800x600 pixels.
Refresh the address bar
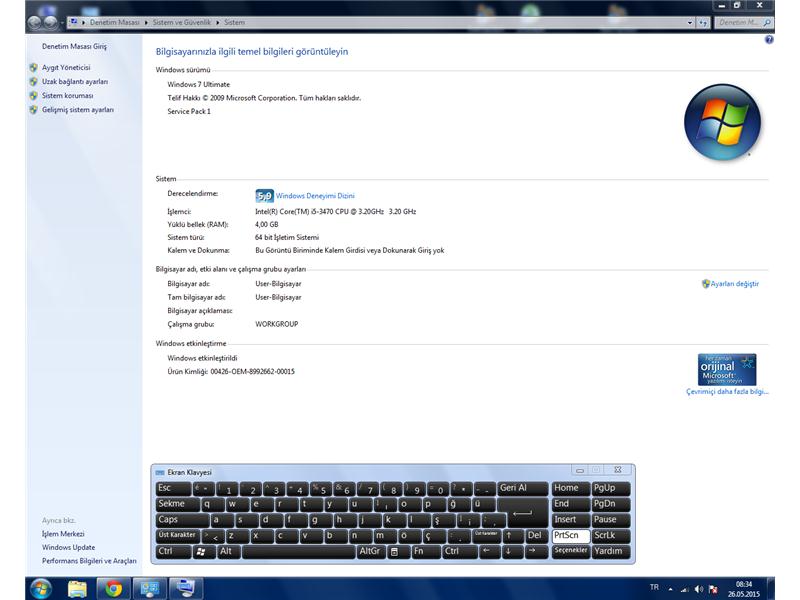[x=704, y=22]
